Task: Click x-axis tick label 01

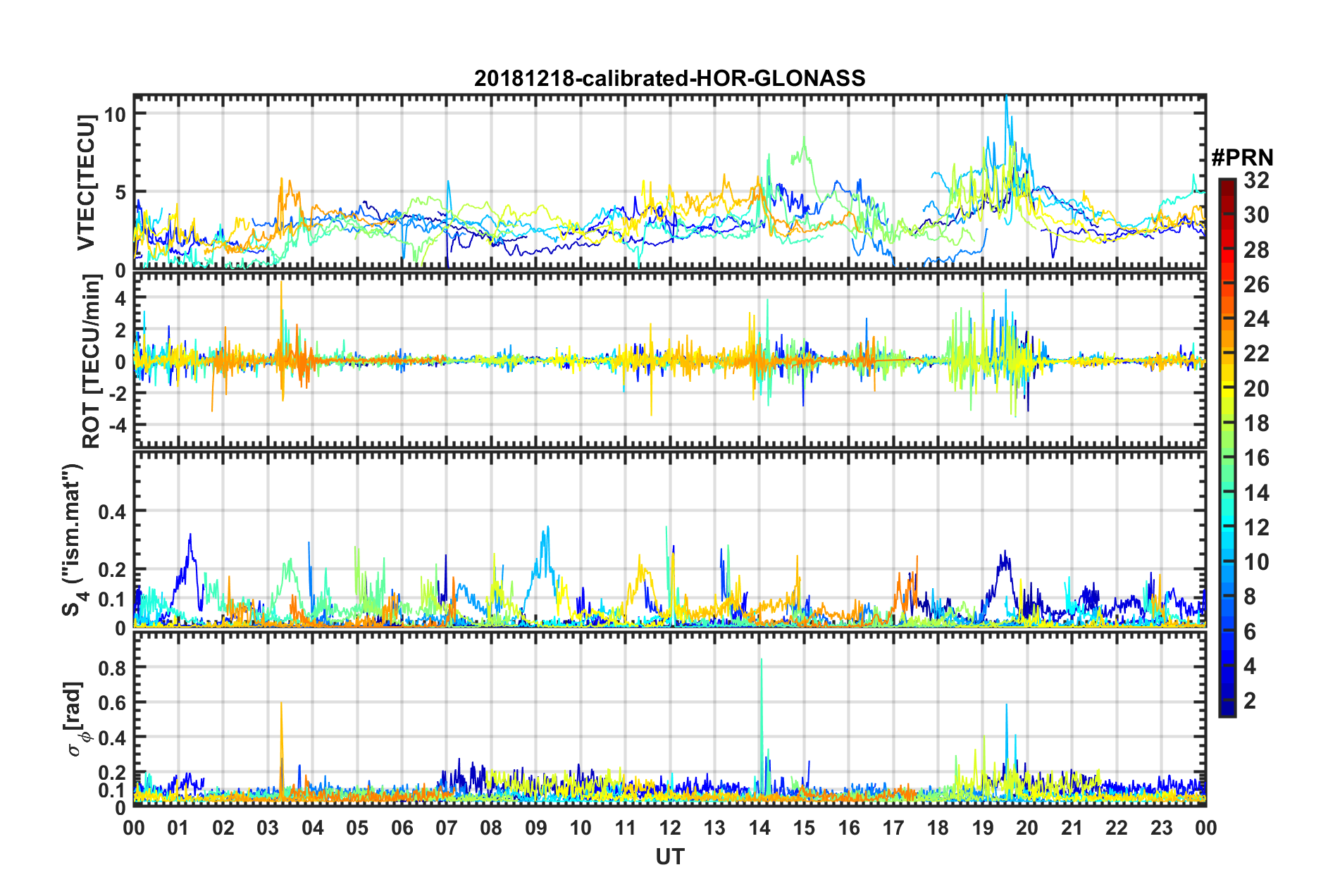Action: pos(178,827)
